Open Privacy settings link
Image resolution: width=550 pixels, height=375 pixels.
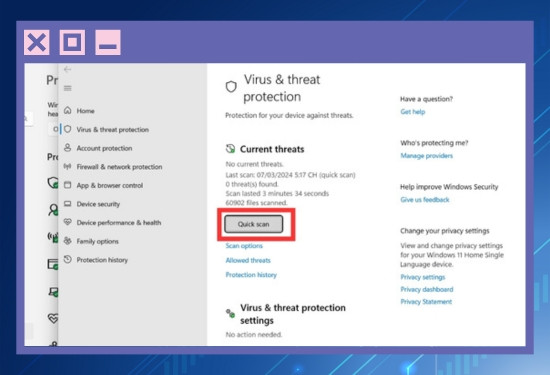coord(423,277)
